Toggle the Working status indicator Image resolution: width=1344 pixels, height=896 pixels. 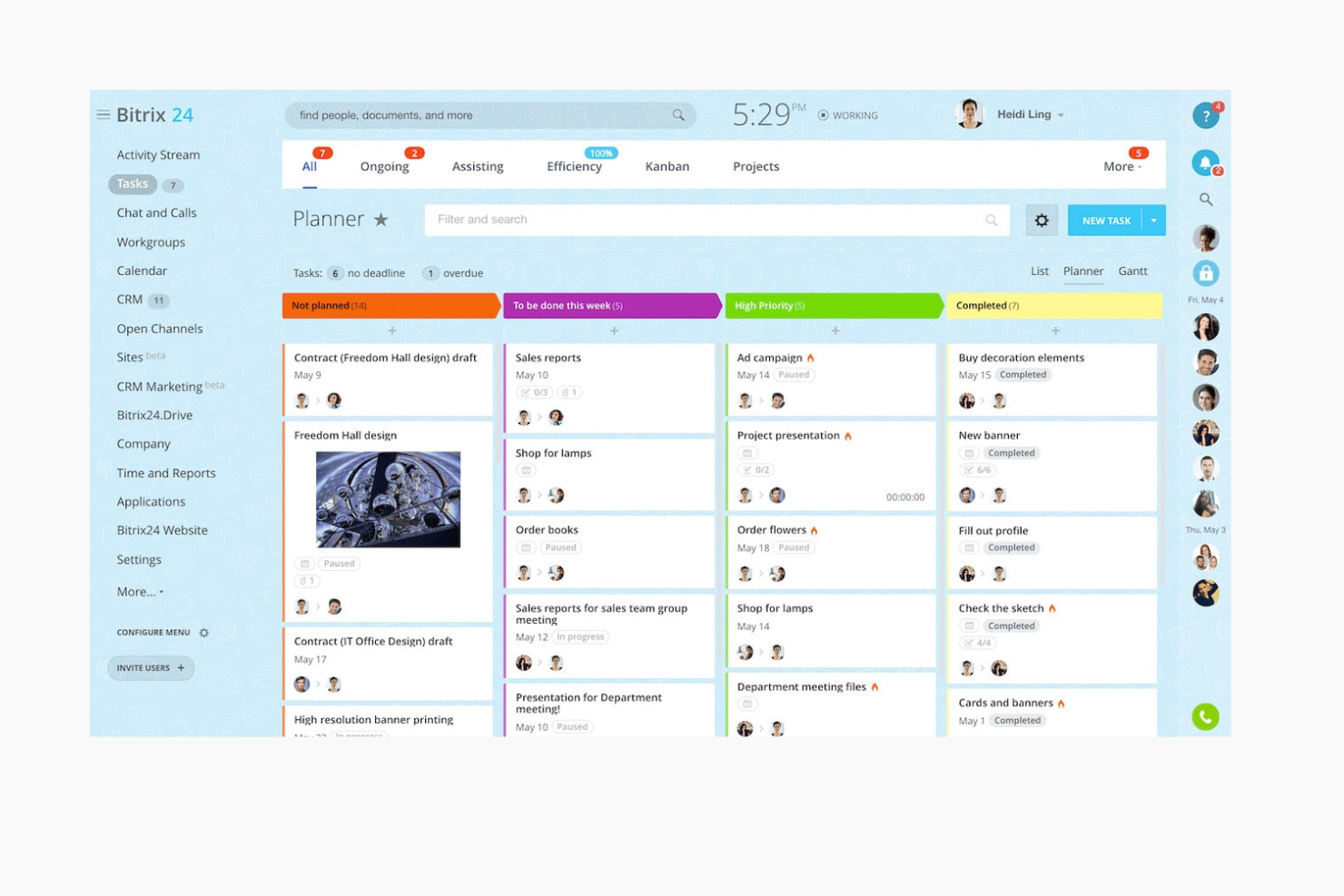pos(848,115)
